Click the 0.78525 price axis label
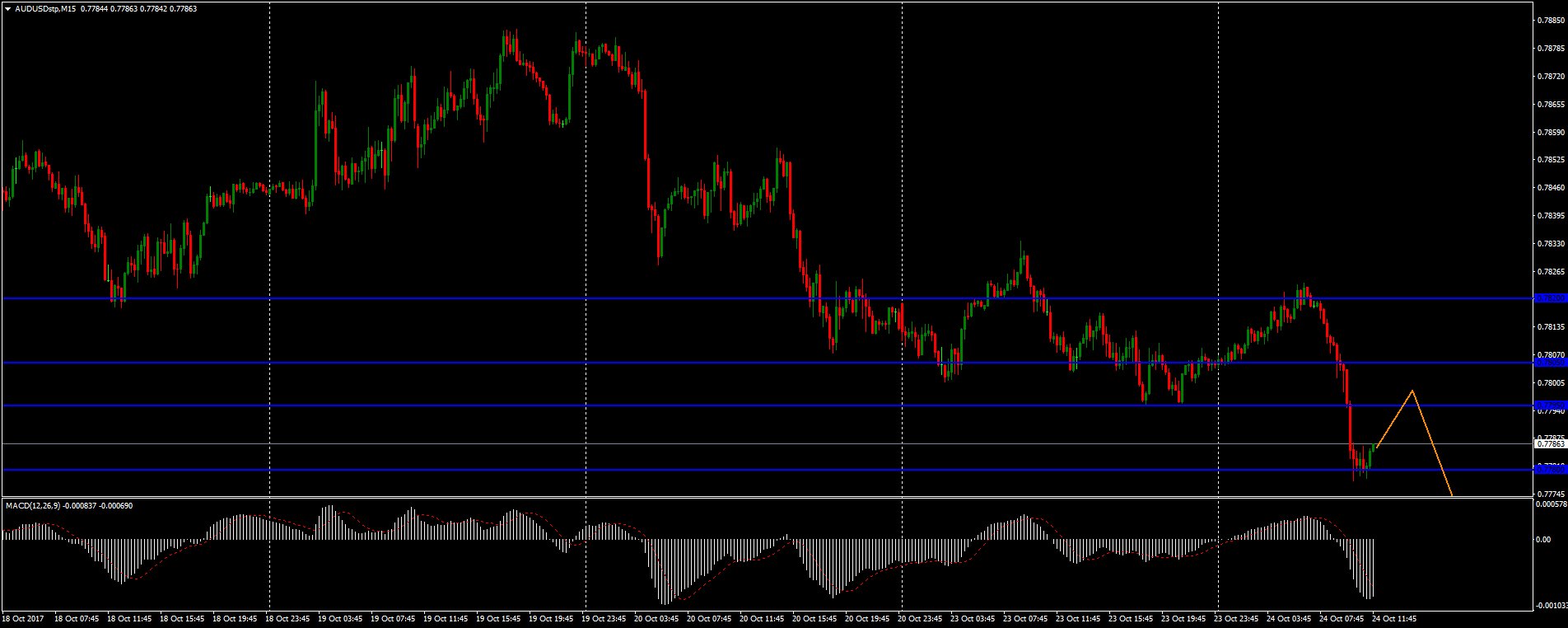This screenshot has height=628, width=1568. click(1551, 160)
